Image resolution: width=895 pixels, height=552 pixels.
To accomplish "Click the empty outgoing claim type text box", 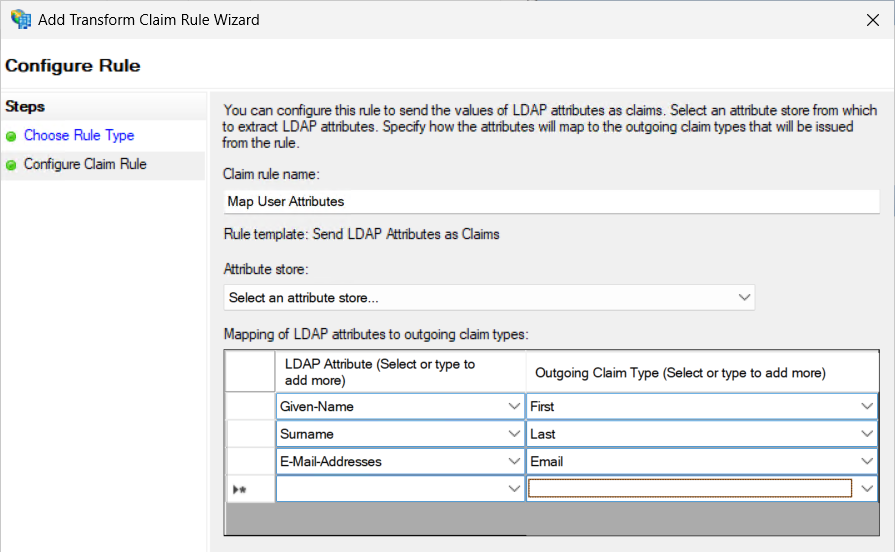I will (690, 489).
